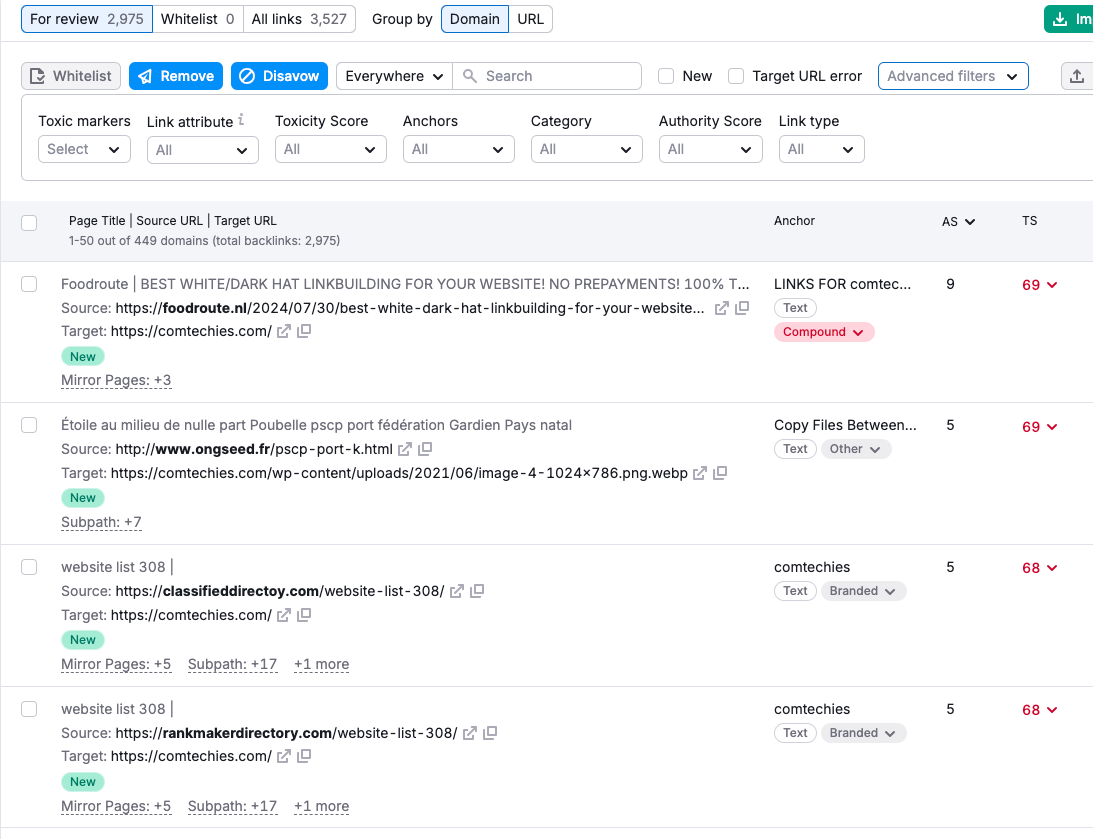This screenshot has height=839, width=1093.
Task: Enable the New filter checkbox
Action: 665,75
